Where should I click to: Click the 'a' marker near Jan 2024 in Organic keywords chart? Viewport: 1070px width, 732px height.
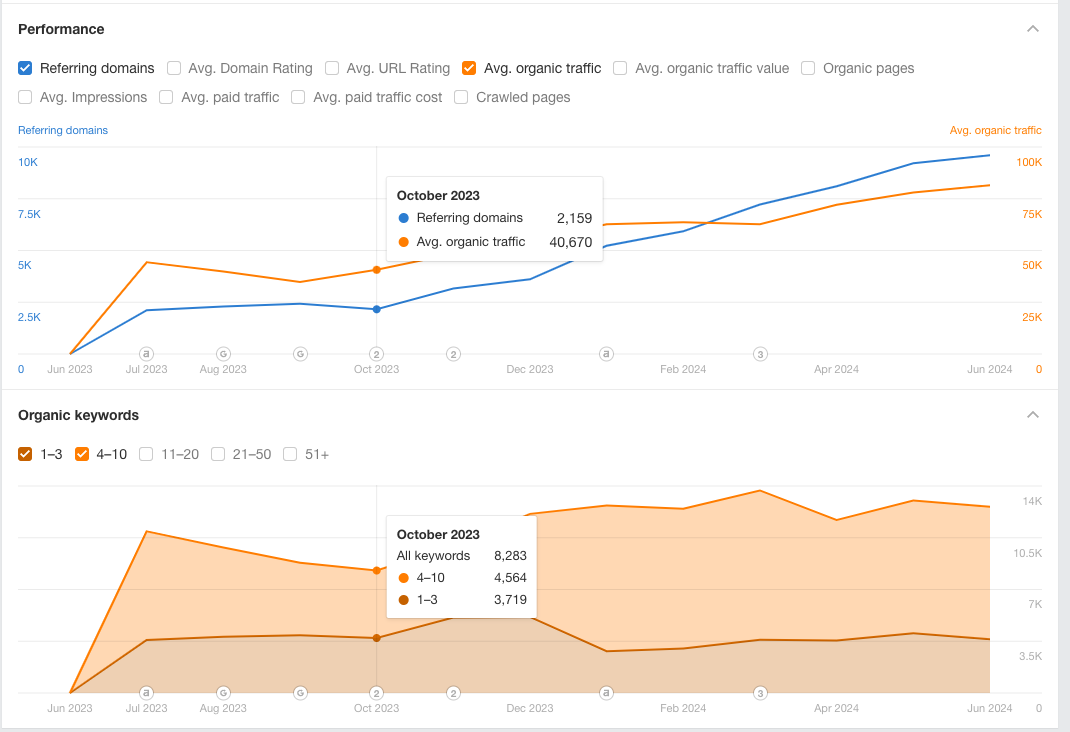(x=606, y=693)
